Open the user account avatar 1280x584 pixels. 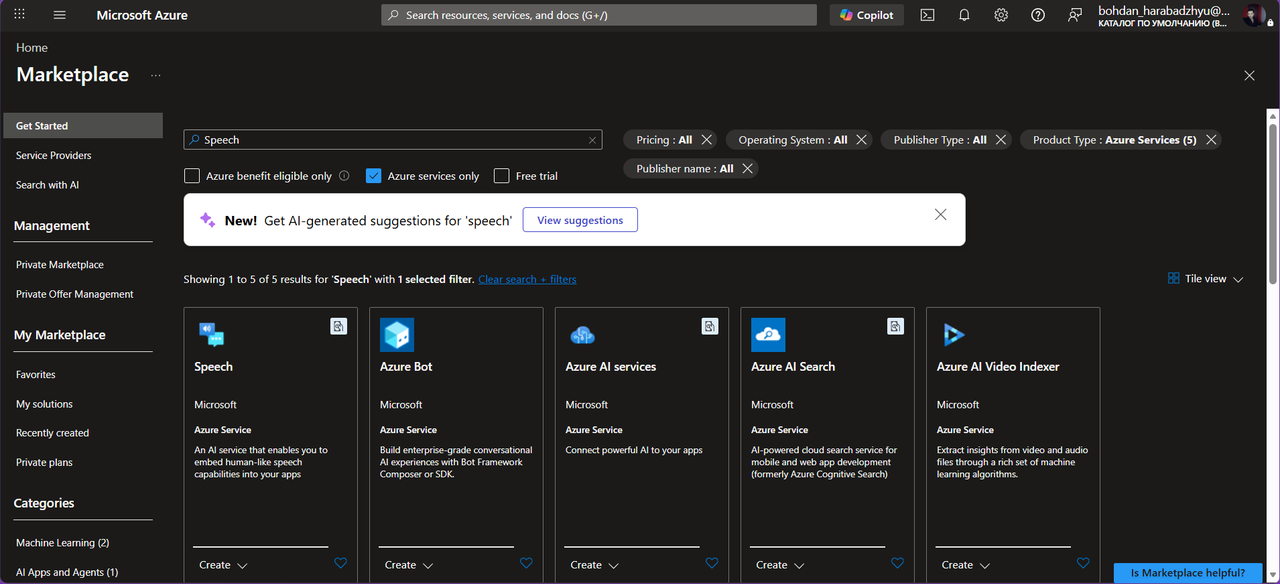coord(1254,15)
